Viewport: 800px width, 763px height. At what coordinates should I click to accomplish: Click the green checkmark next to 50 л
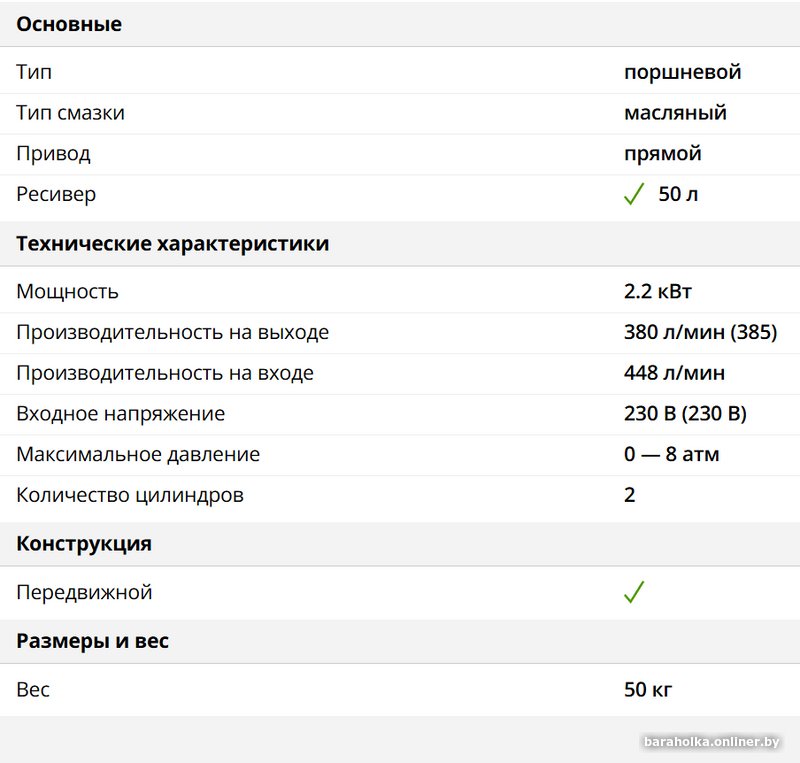click(633, 195)
